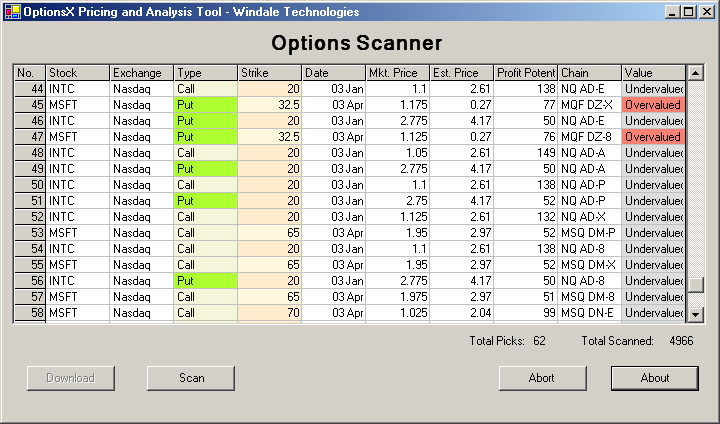Click the Profit Potent column header

coord(526,73)
